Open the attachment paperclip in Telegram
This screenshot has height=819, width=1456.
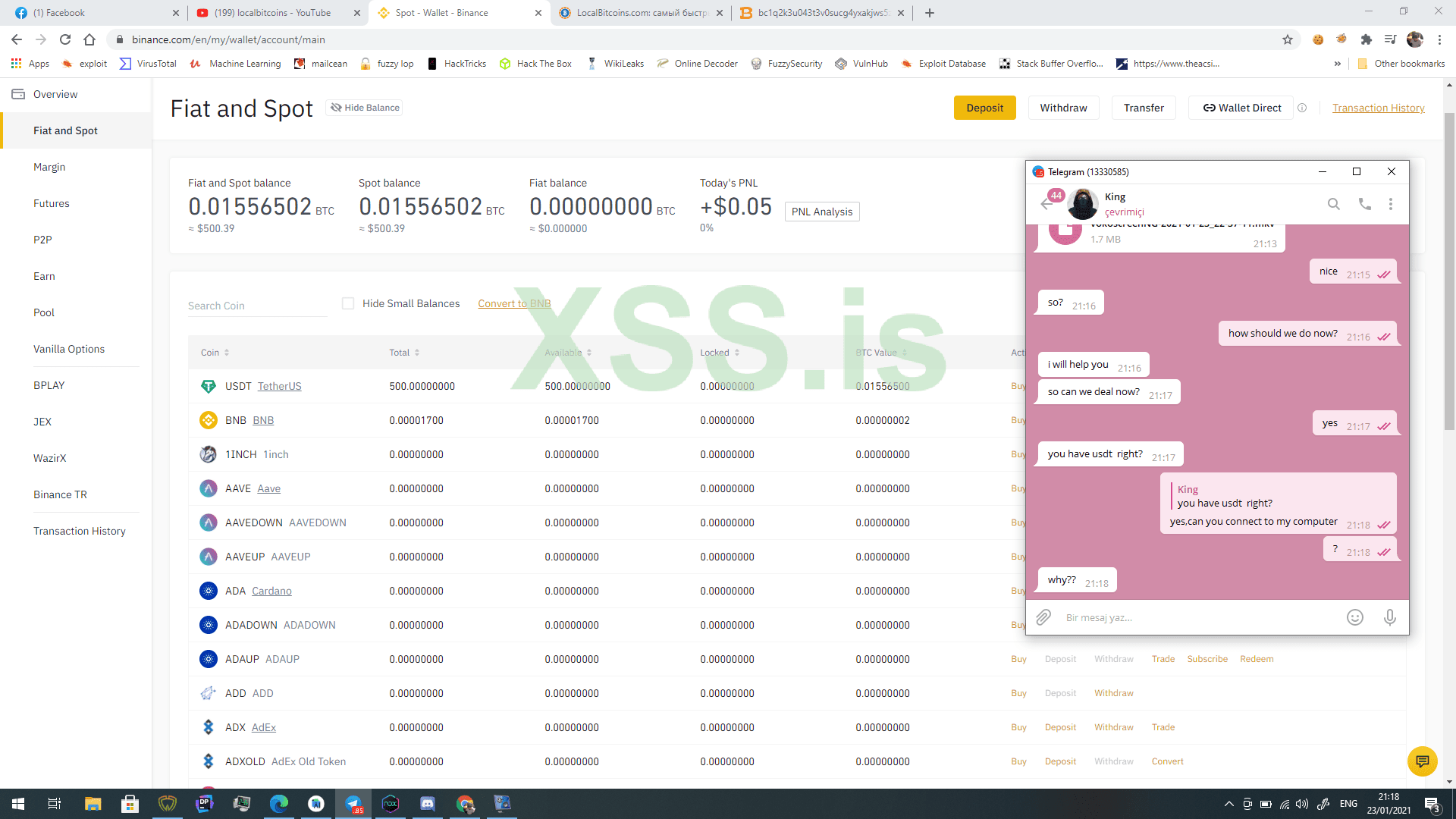point(1043,617)
